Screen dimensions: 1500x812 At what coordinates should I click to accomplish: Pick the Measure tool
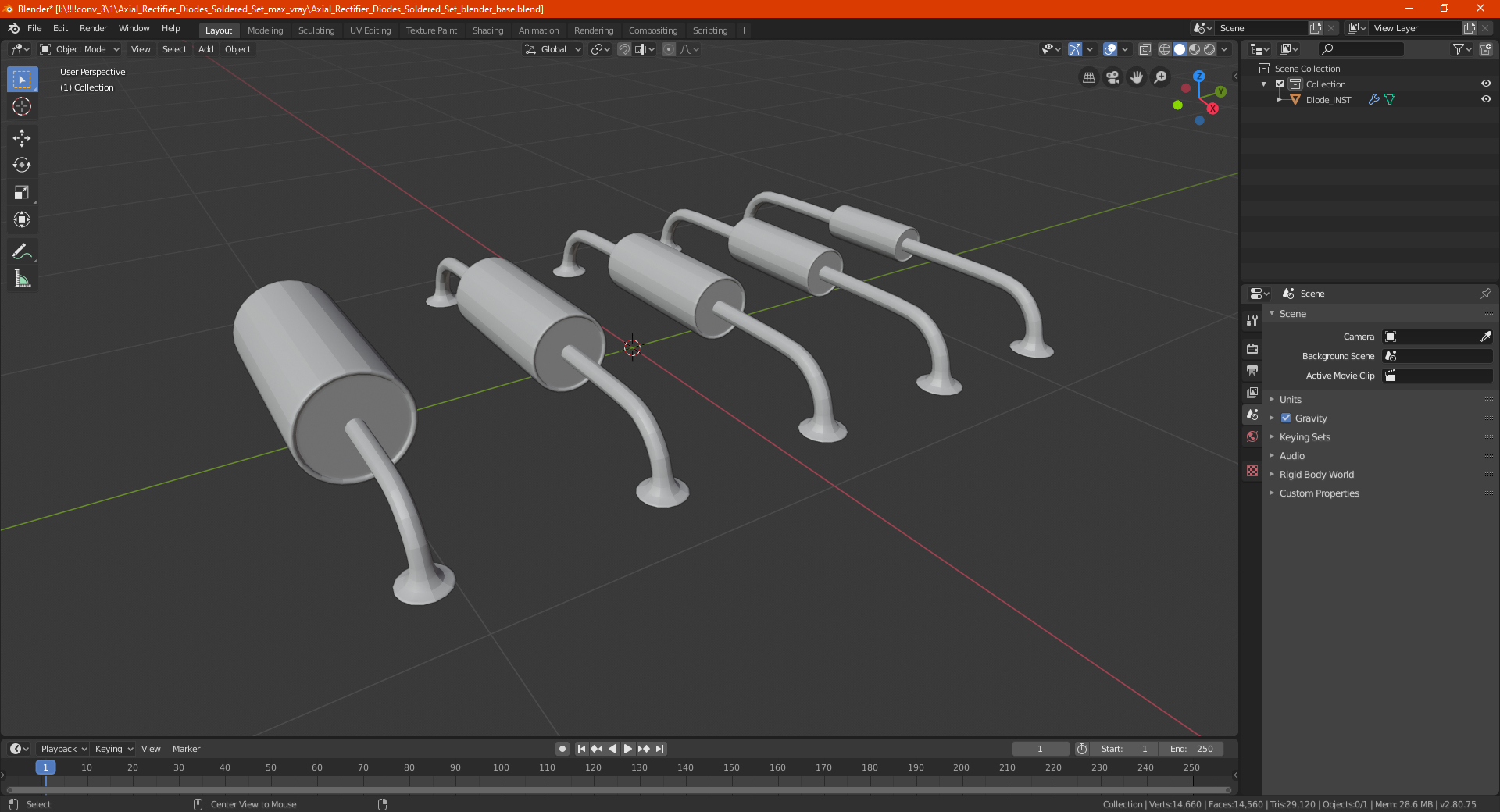pos(22,279)
